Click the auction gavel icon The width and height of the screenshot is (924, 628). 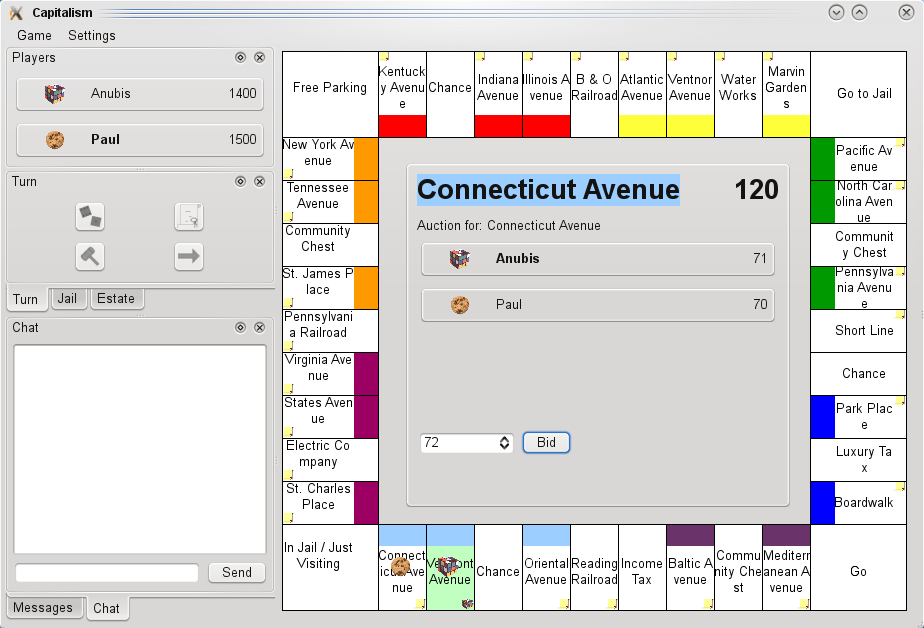(90, 256)
